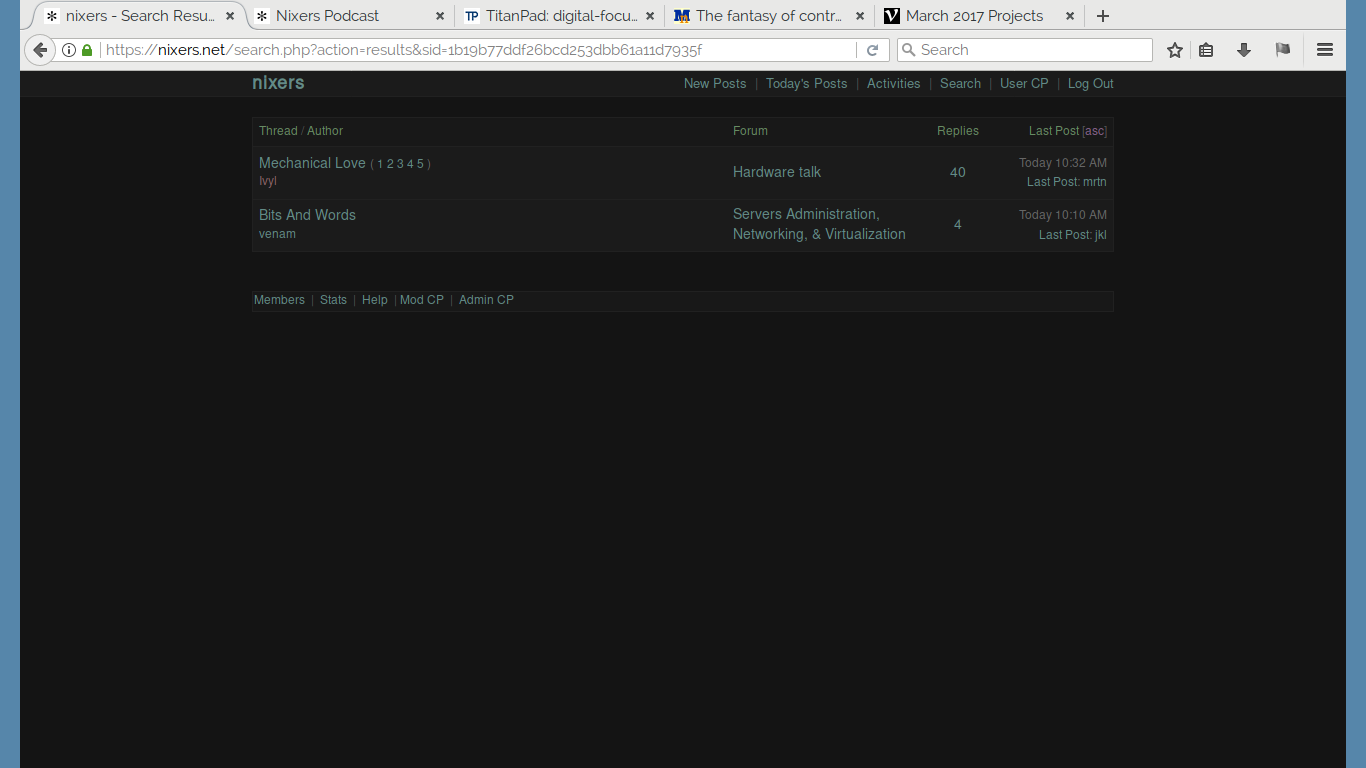
Task: Go to page 5 of Mechanical Love
Action: coord(420,164)
